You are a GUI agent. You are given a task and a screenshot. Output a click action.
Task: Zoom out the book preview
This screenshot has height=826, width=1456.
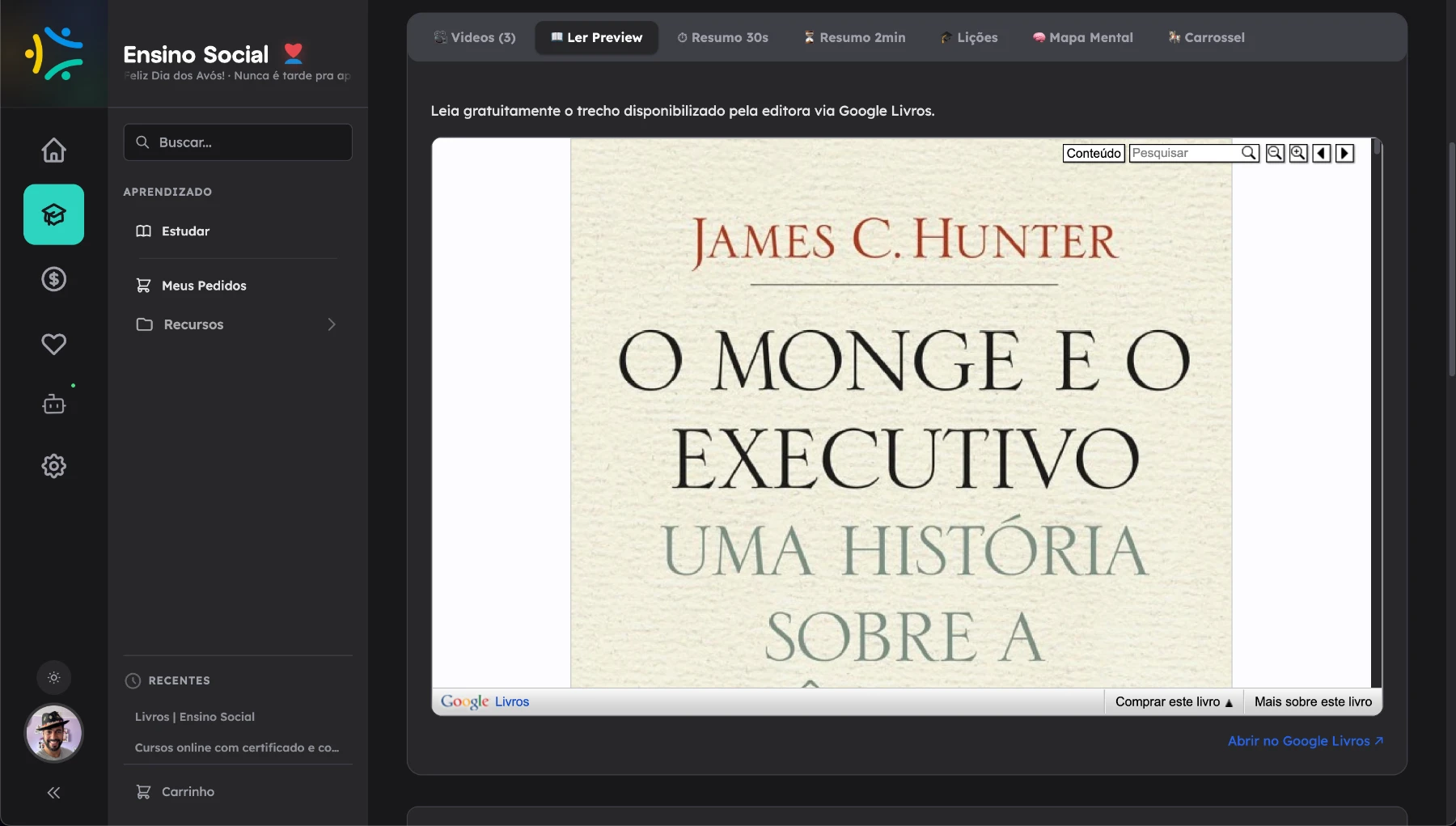coord(1275,153)
